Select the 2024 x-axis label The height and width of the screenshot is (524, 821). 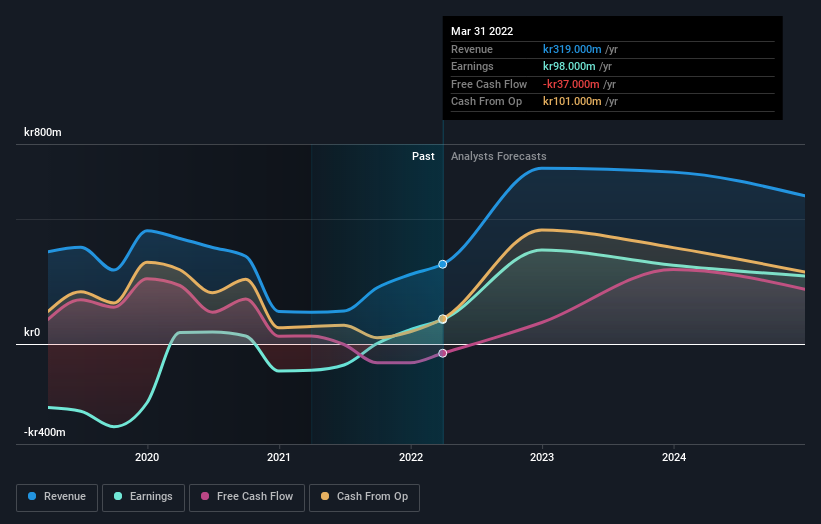pyautogui.click(x=674, y=457)
